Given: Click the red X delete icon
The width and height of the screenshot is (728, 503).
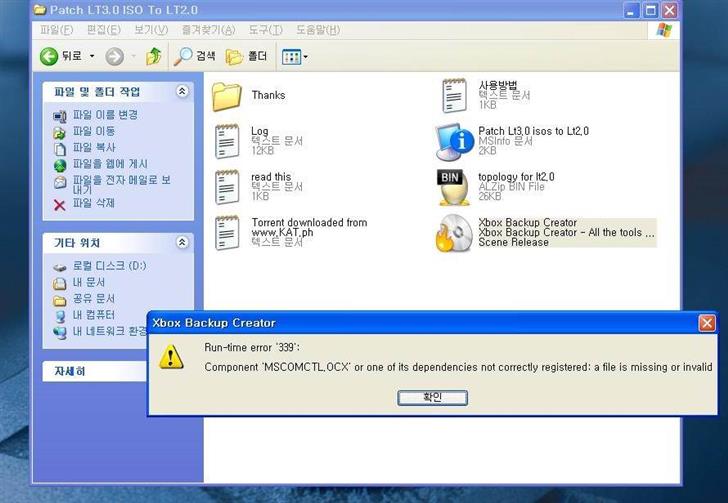Looking at the screenshot, I should pyautogui.click(x=59, y=205).
